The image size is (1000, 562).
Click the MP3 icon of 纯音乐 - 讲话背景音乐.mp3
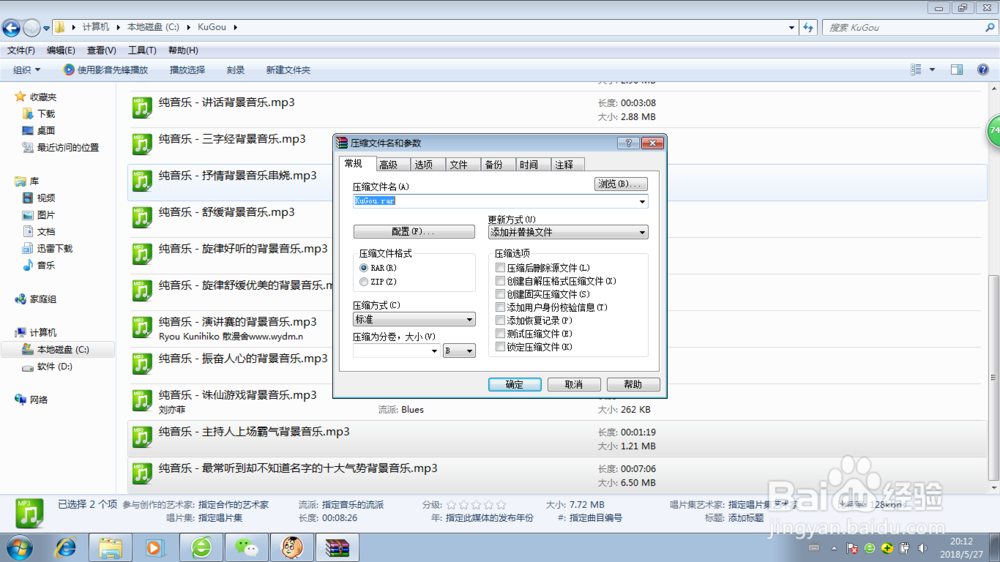pyautogui.click(x=142, y=107)
